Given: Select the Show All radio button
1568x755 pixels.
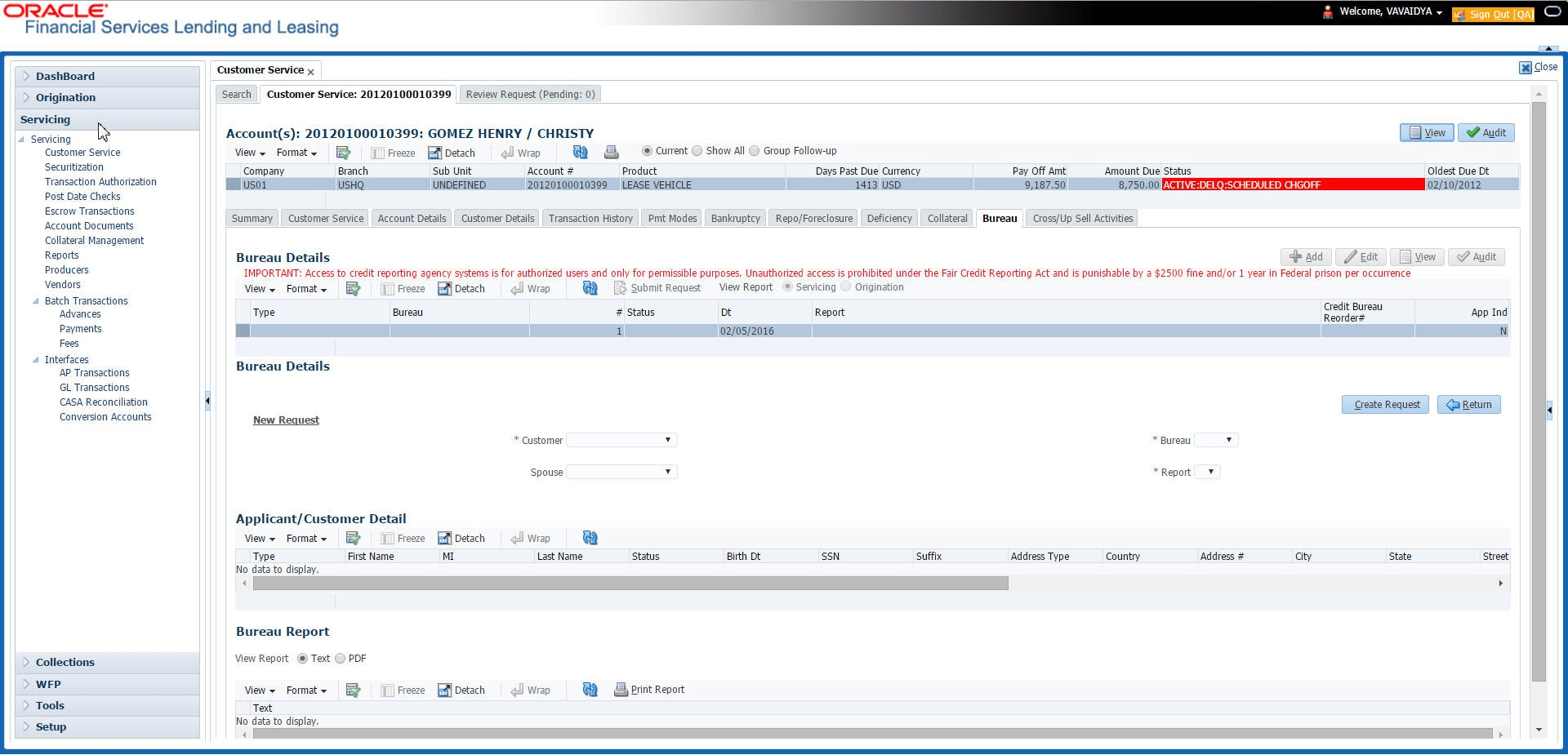Looking at the screenshot, I should tap(697, 151).
